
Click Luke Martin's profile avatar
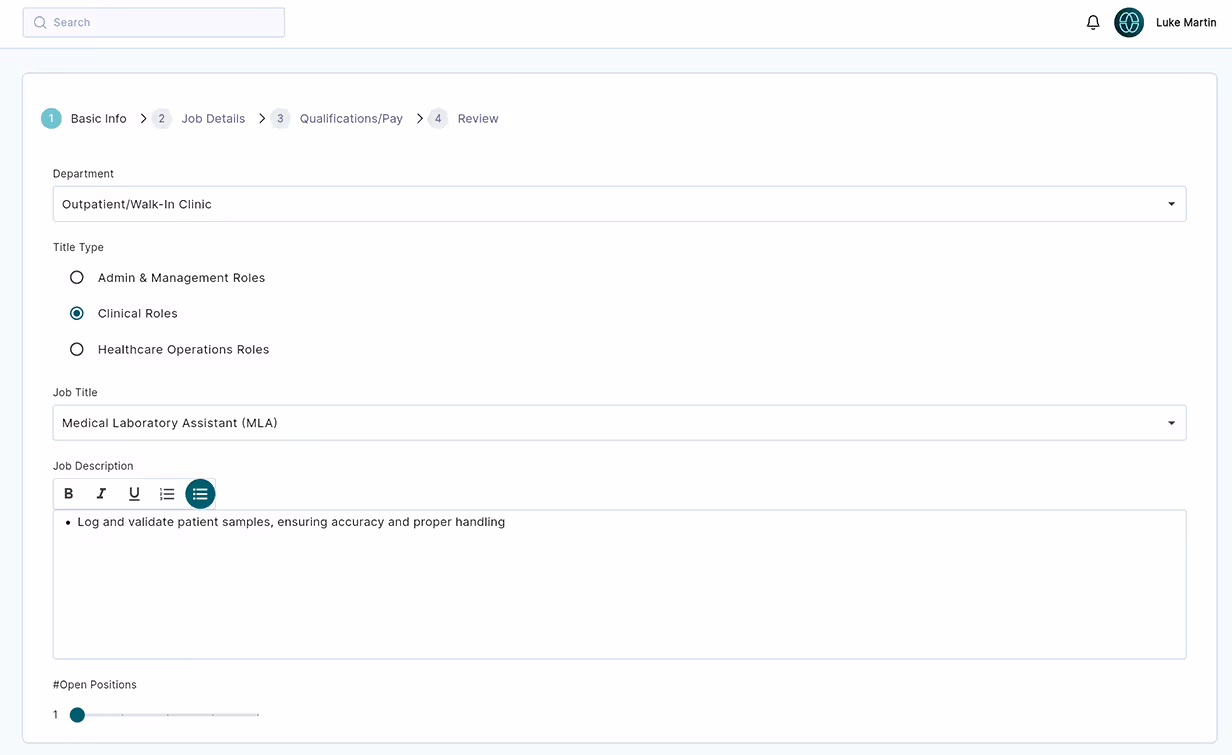point(1128,22)
